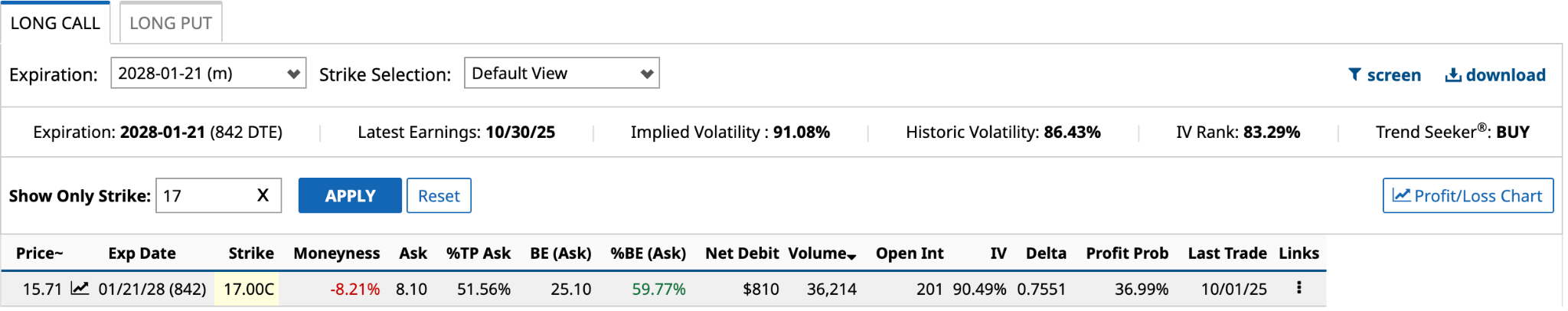Expand the Strike Selection dropdown

(x=561, y=74)
